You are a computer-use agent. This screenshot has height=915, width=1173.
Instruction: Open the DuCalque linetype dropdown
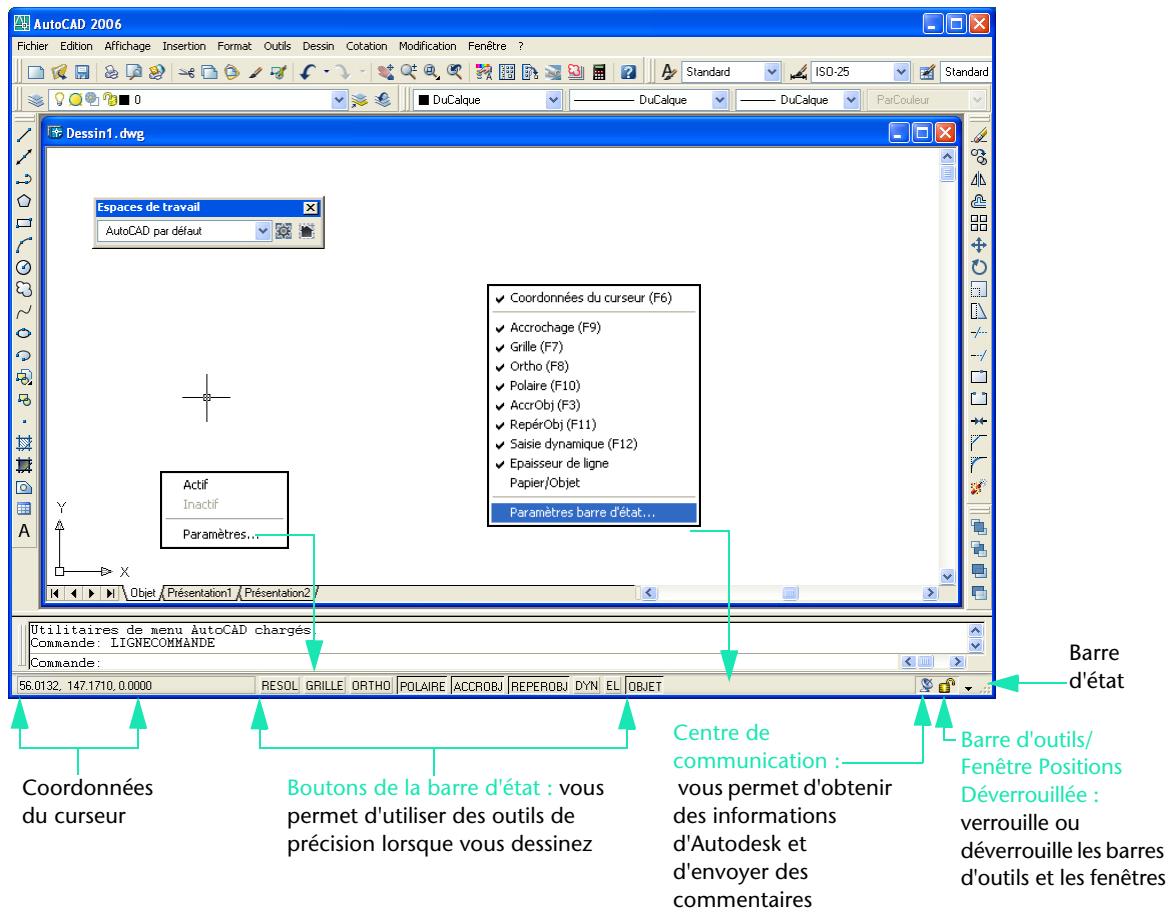tap(720, 100)
